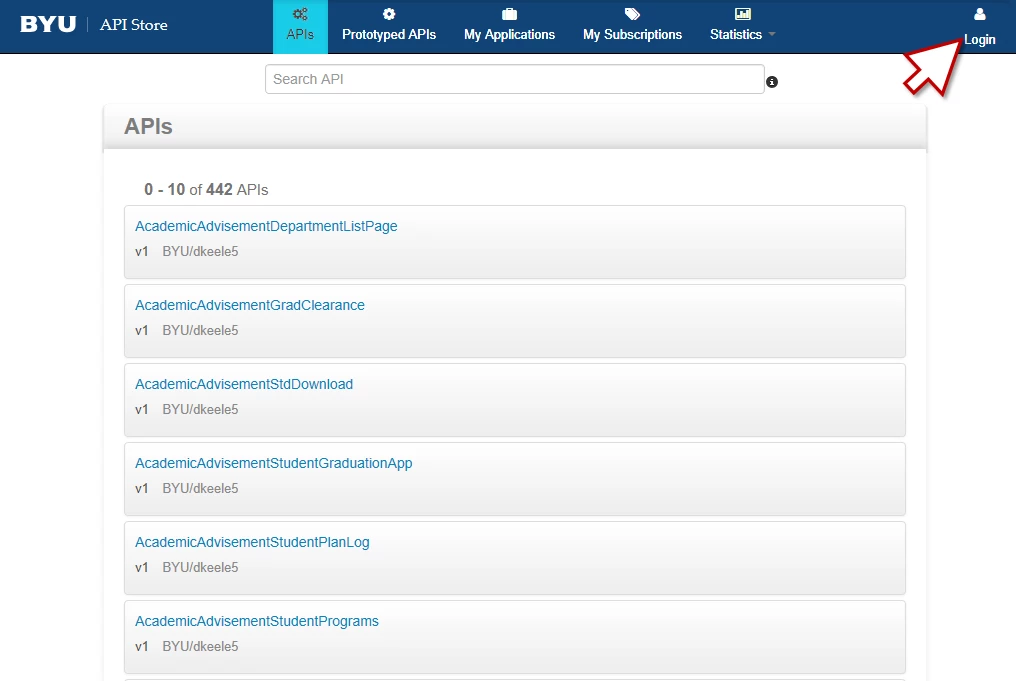Go to My Applications tab
The image size is (1016, 681).
(x=509, y=34)
